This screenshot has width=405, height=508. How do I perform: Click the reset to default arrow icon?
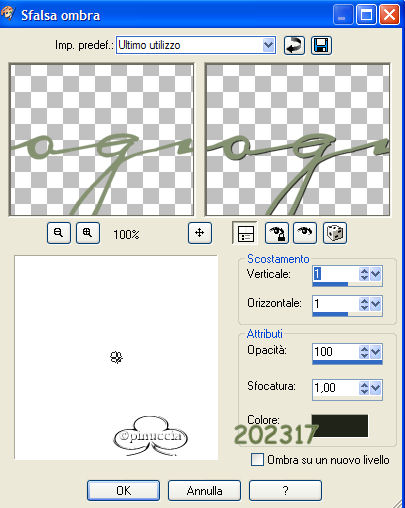(294, 45)
